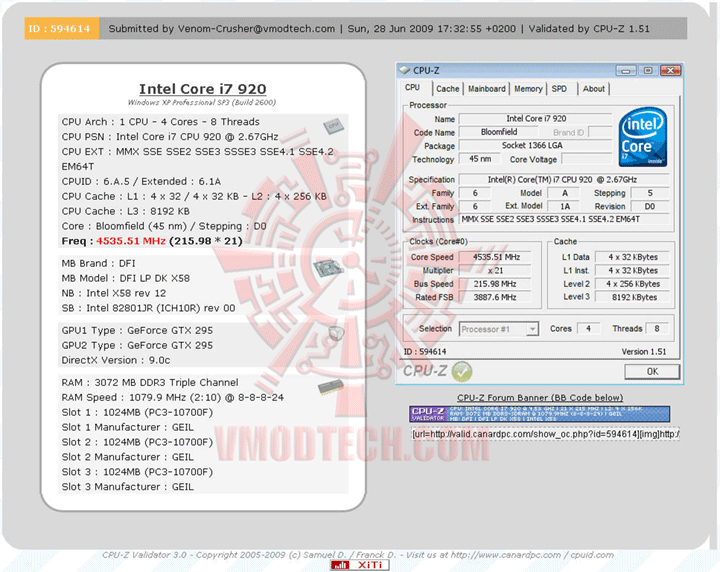Click the Revision field showing D0
The height and width of the screenshot is (572, 720).
click(650, 206)
